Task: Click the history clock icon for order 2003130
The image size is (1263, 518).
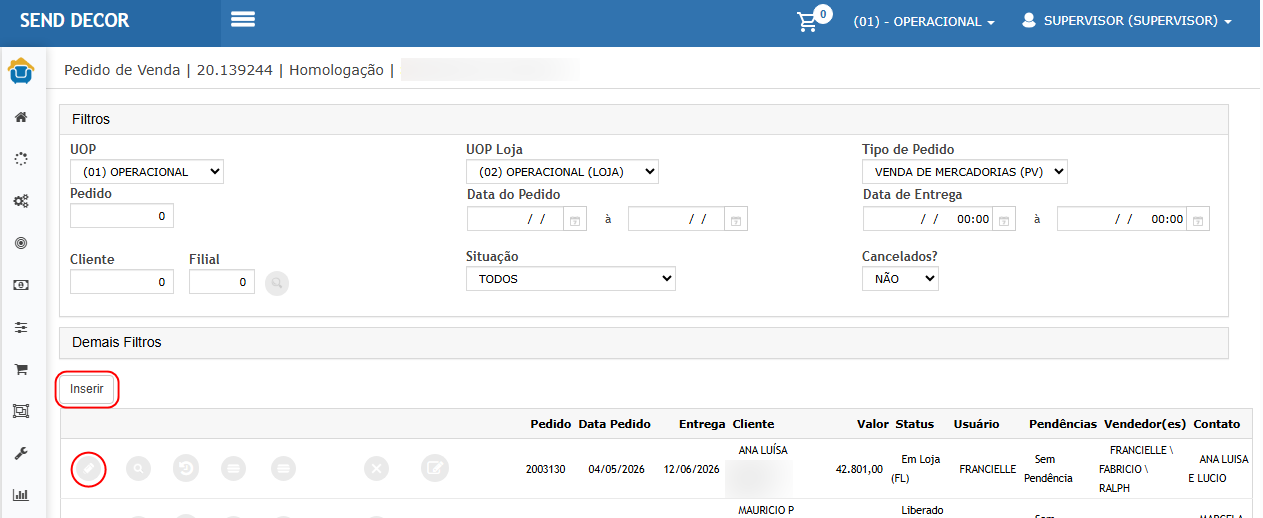Action: click(186, 468)
